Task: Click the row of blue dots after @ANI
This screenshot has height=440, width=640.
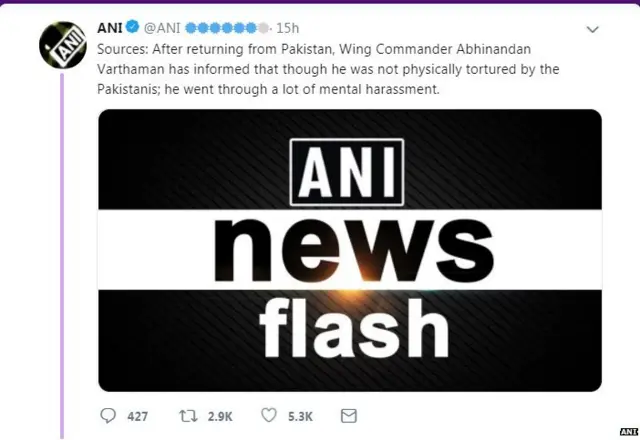Action: point(227,28)
